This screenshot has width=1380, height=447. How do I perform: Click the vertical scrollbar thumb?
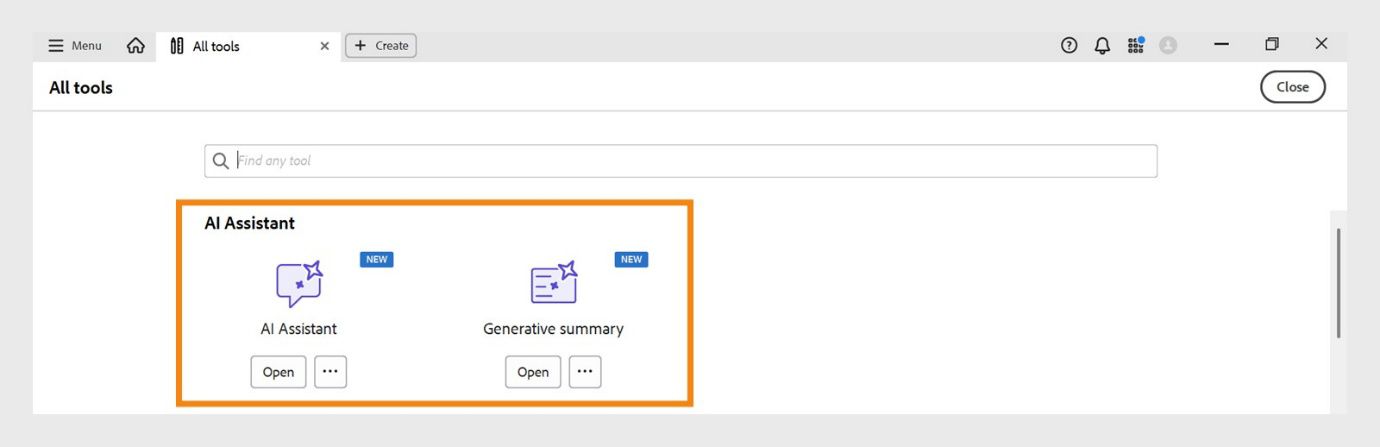point(1338,283)
